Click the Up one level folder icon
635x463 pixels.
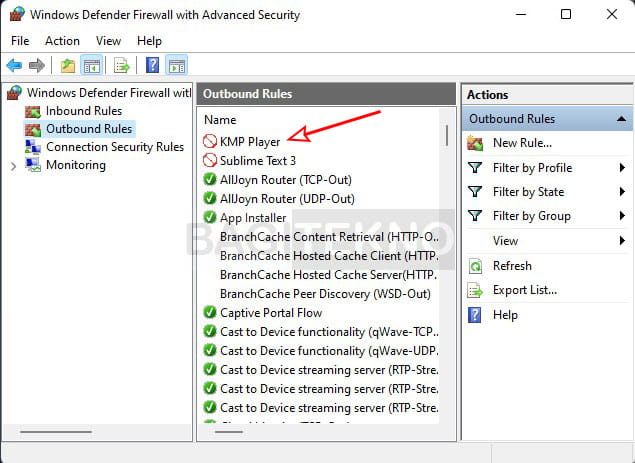tap(68, 65)
